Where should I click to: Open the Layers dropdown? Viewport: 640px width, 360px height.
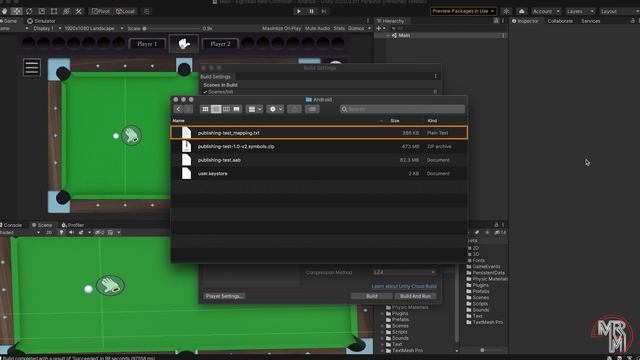tap(580, 11)
